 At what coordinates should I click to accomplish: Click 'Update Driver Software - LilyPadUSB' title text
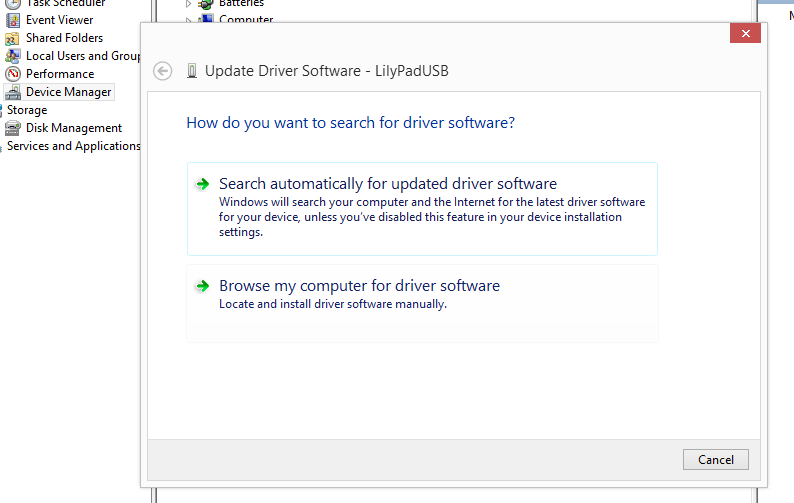327,71
